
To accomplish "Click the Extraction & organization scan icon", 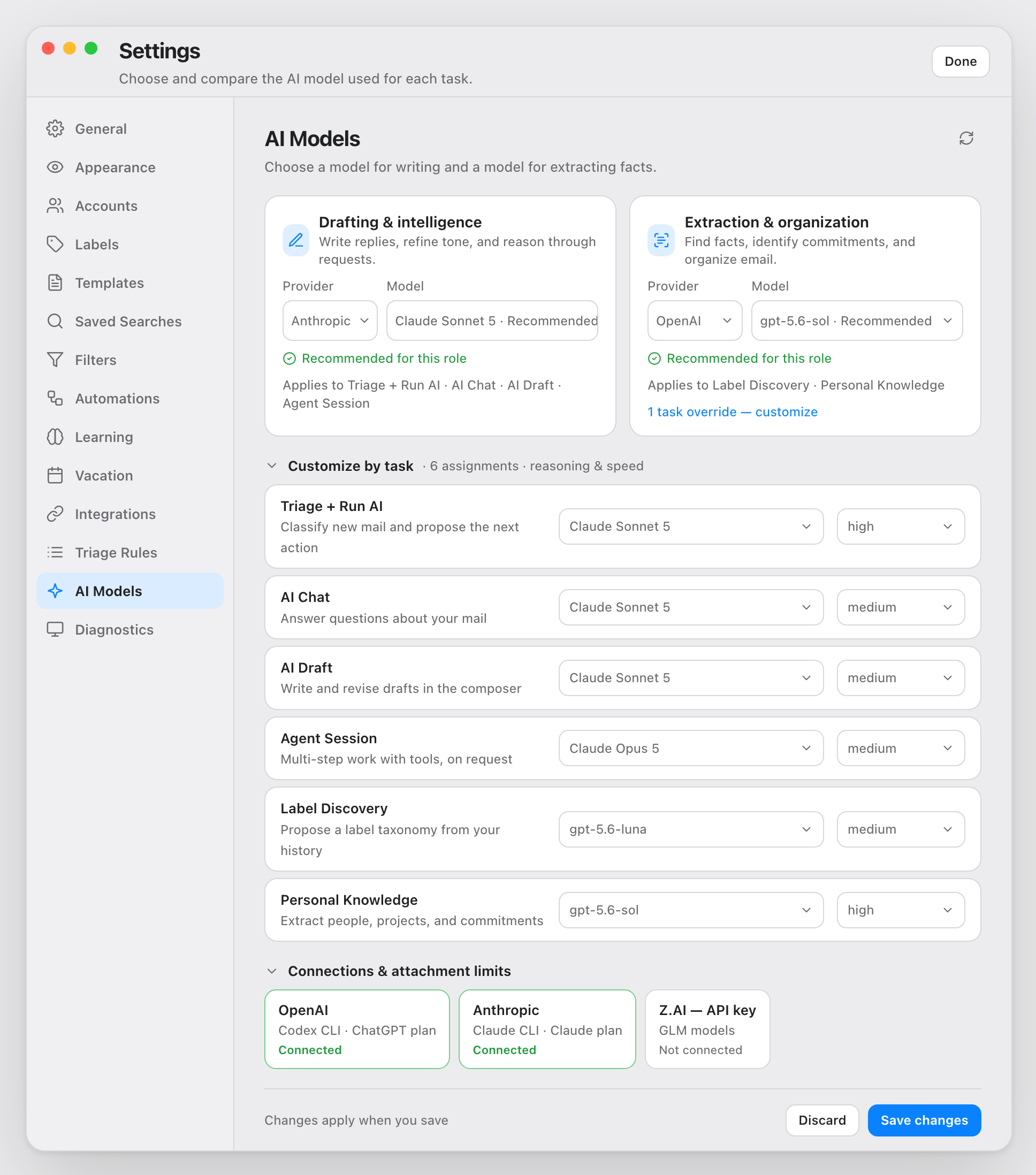I will coord(661,240).
